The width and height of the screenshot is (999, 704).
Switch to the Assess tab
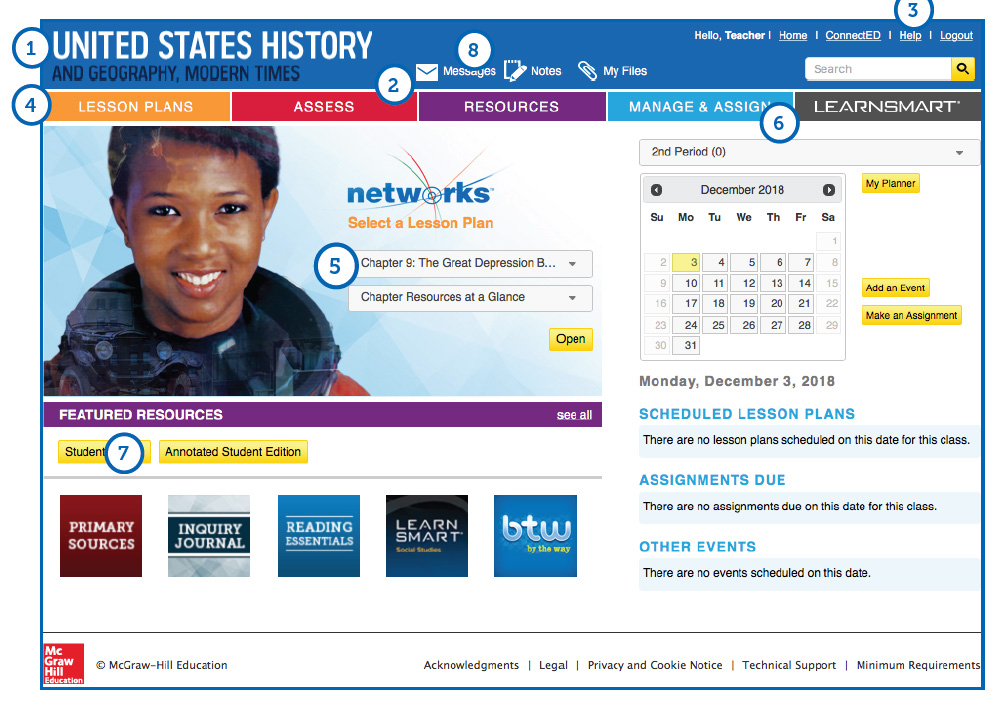[324, 106]
